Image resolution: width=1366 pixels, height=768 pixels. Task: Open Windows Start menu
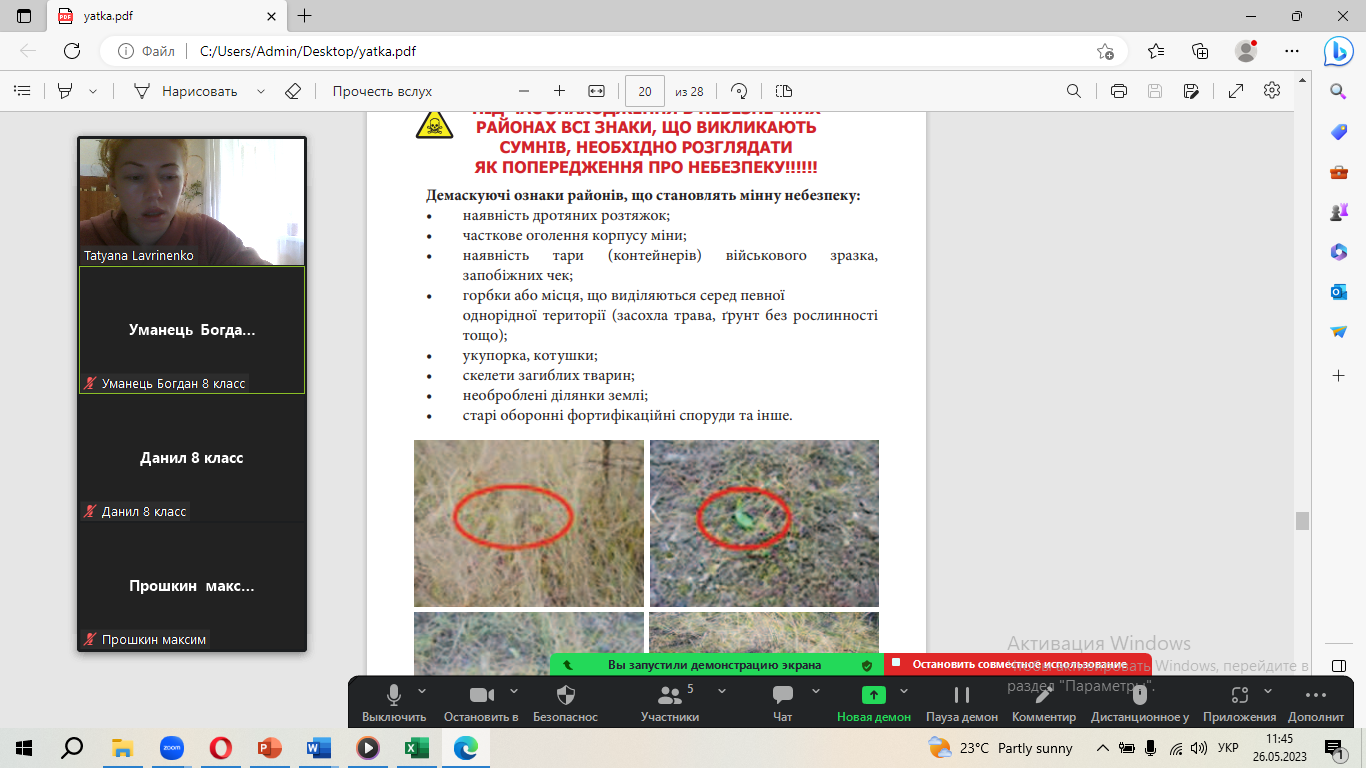pos(23,747)
